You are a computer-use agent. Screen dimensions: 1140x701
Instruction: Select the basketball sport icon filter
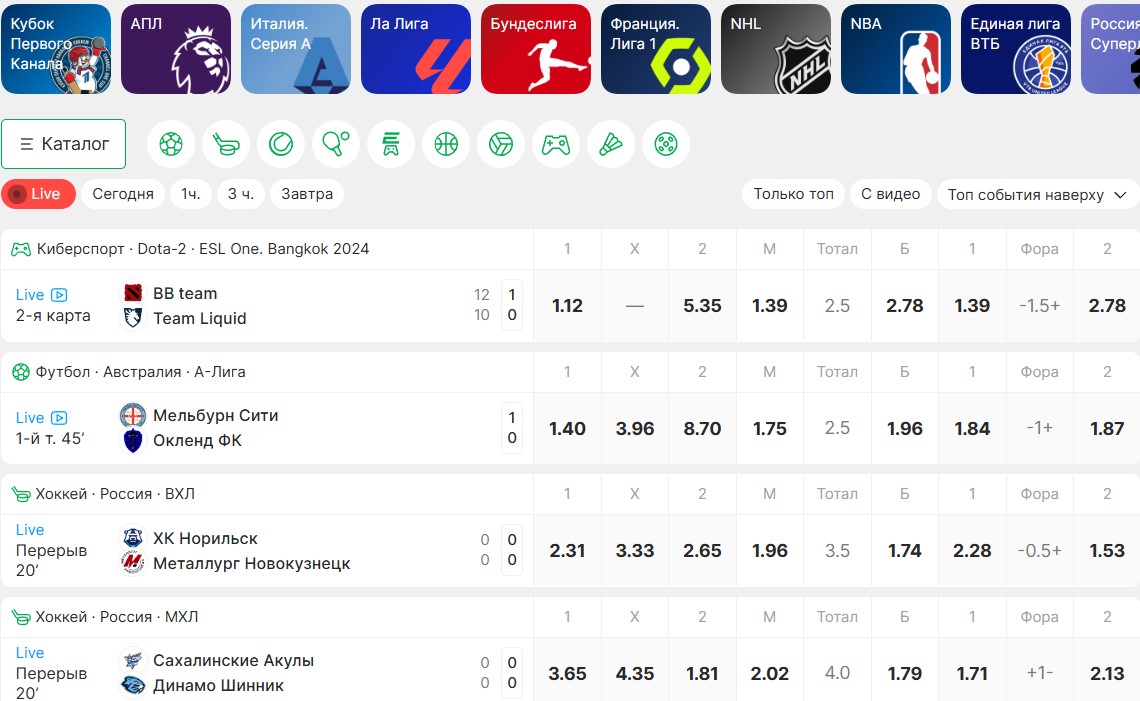446,144
